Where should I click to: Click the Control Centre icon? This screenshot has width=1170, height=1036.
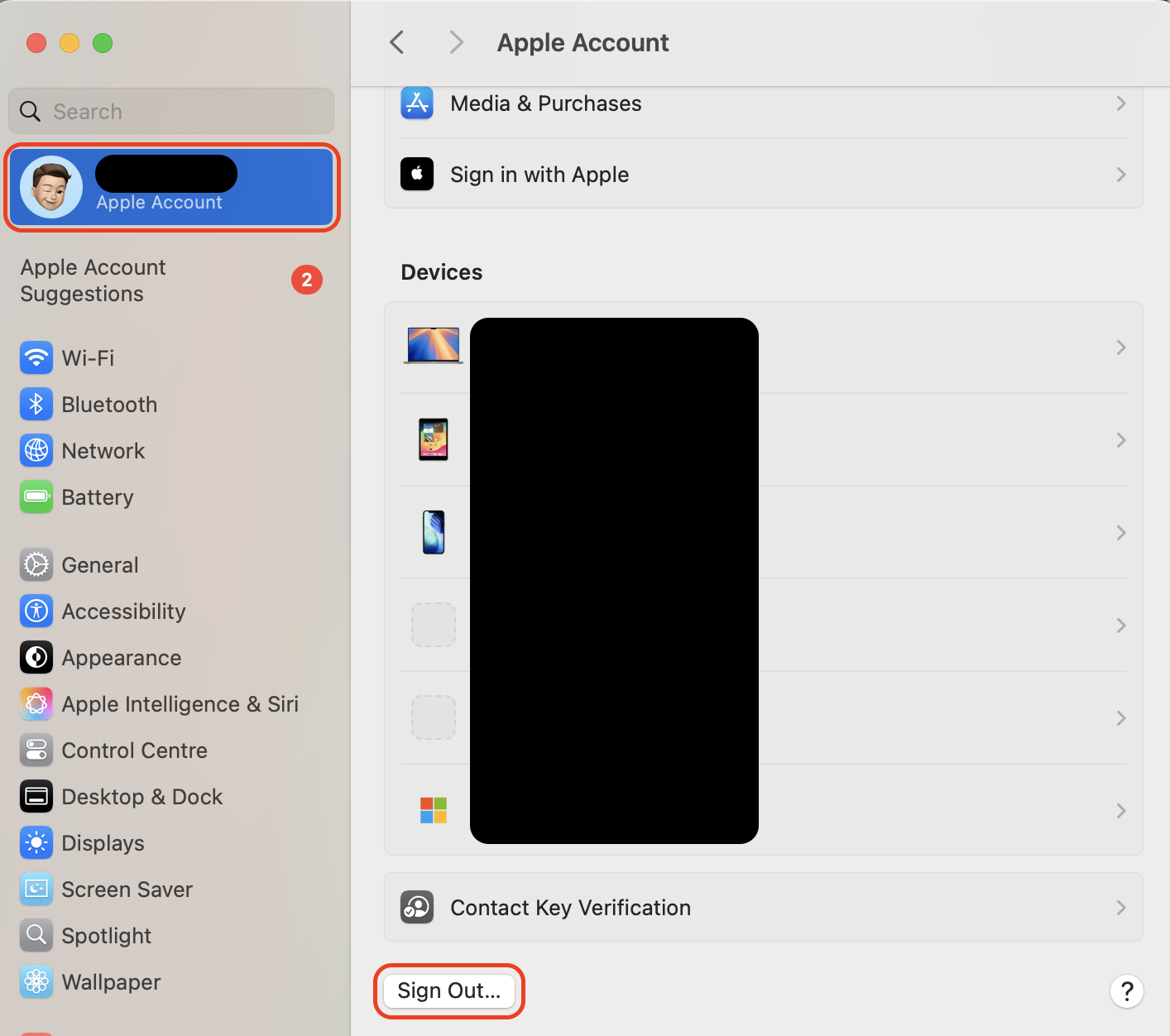click(x=36, y=751)
